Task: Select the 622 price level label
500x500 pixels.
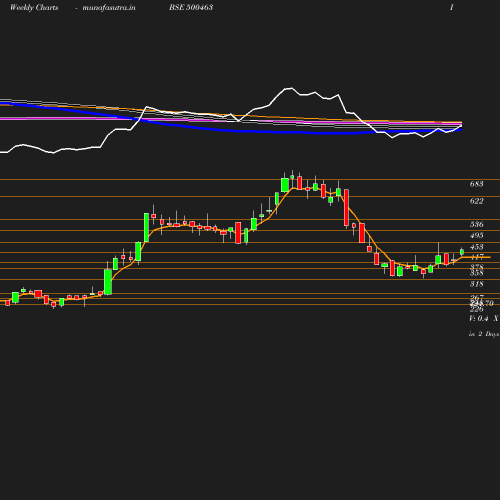Action: (x=476, y=201)
